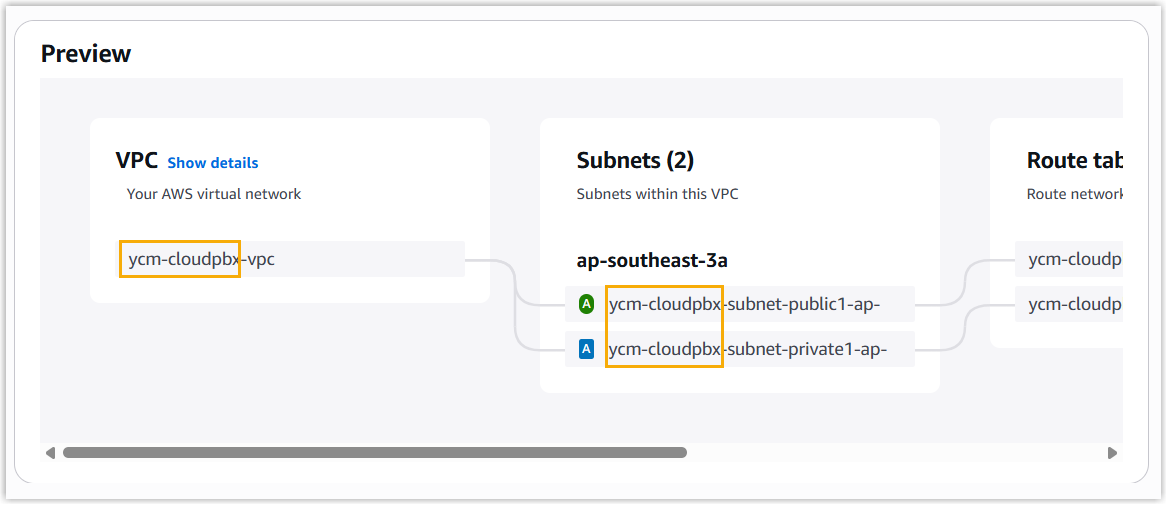Click the blue A private subnet icon
This screenshot has width=1167, height=505.
(587, 349)
